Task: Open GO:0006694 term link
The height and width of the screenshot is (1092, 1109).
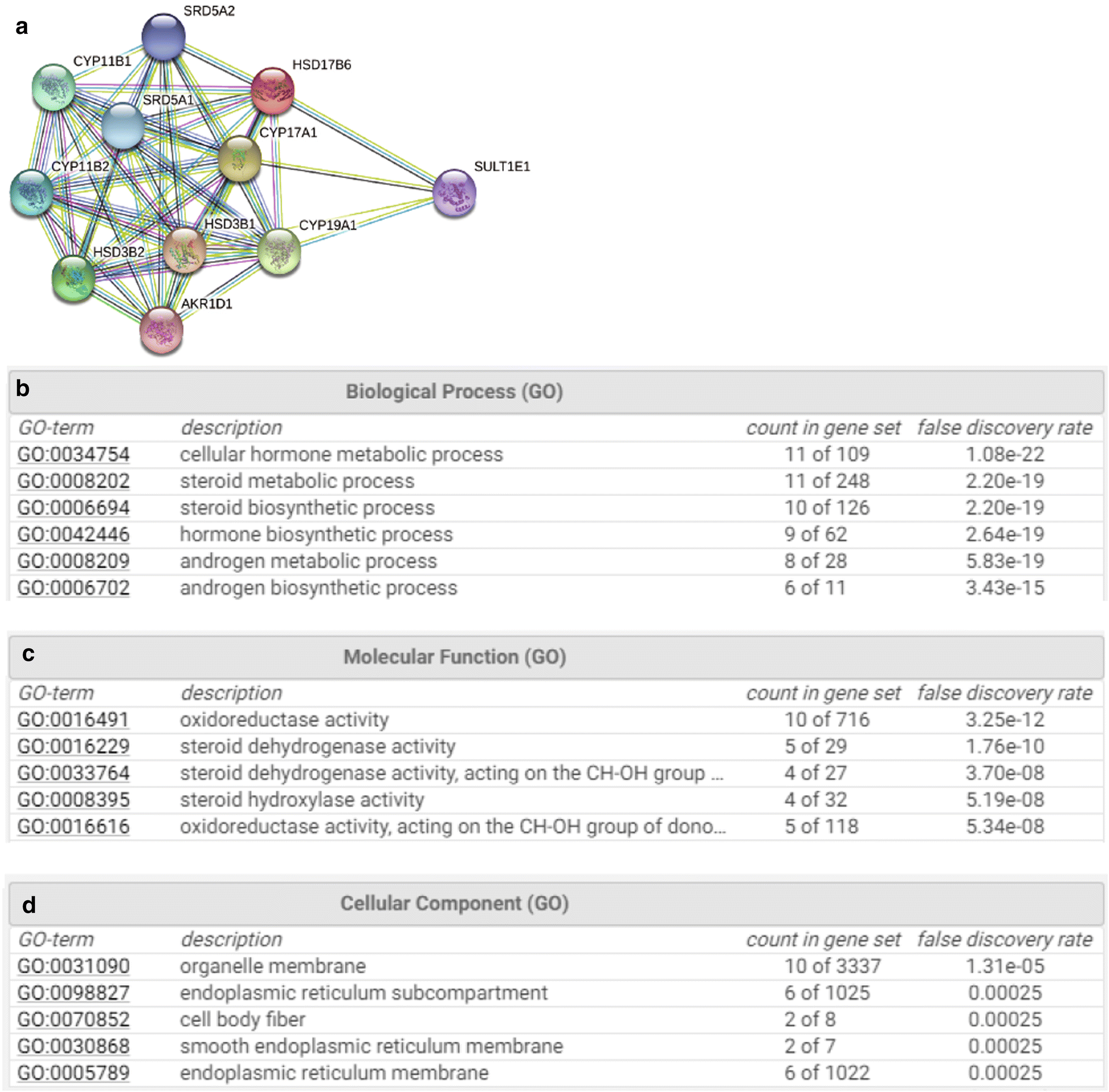Action: coord(74,508)
